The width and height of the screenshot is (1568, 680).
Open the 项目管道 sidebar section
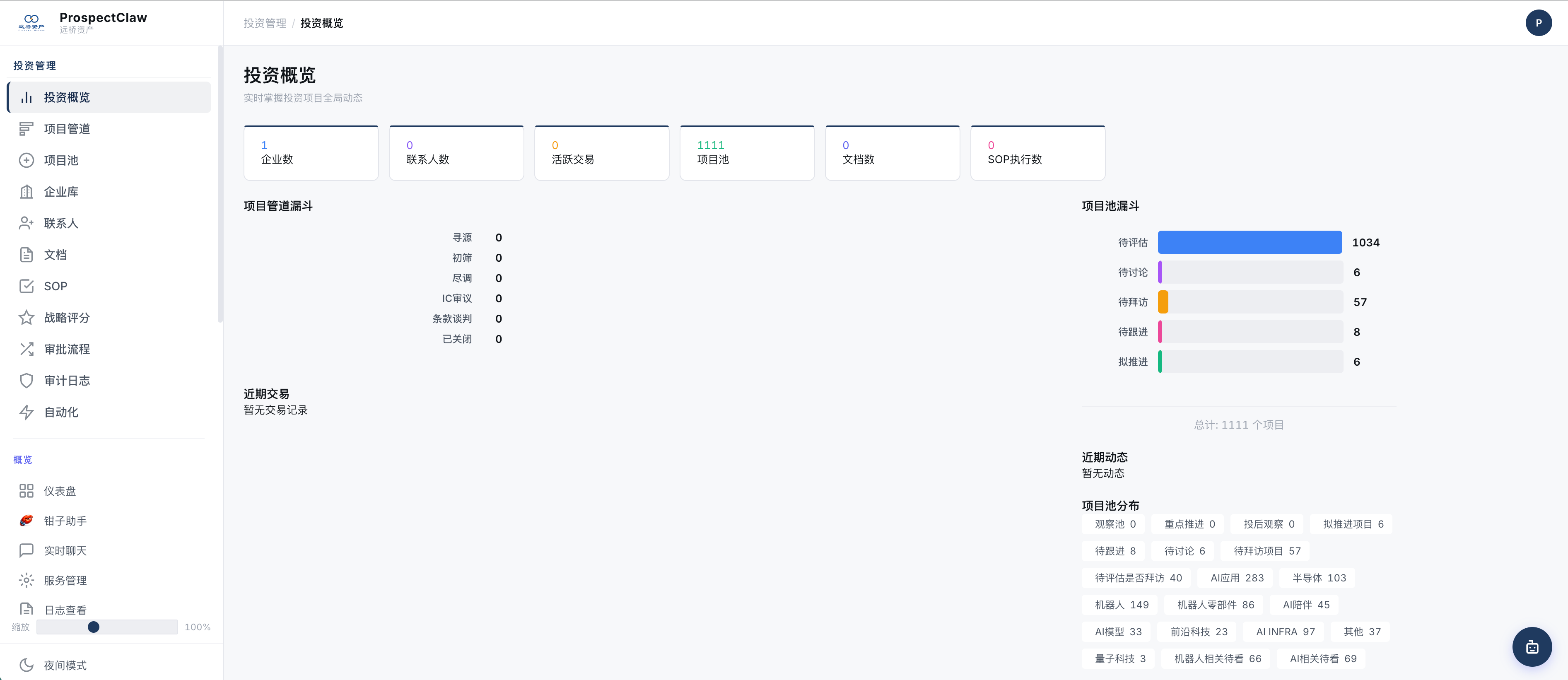pyautogui.click(x=67, y=128)
